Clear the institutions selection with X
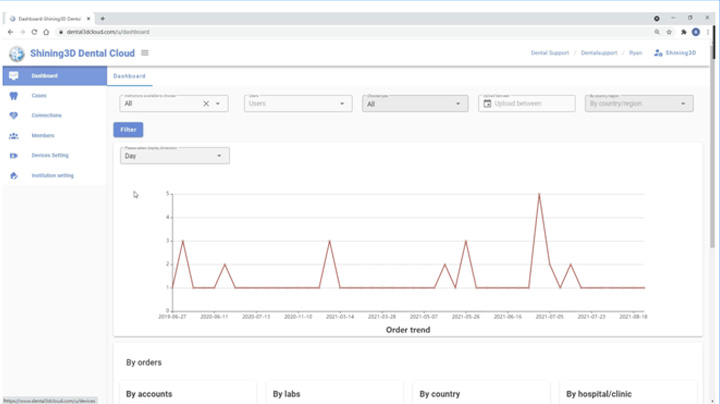 pyautogui.click(x=206, y=103)
